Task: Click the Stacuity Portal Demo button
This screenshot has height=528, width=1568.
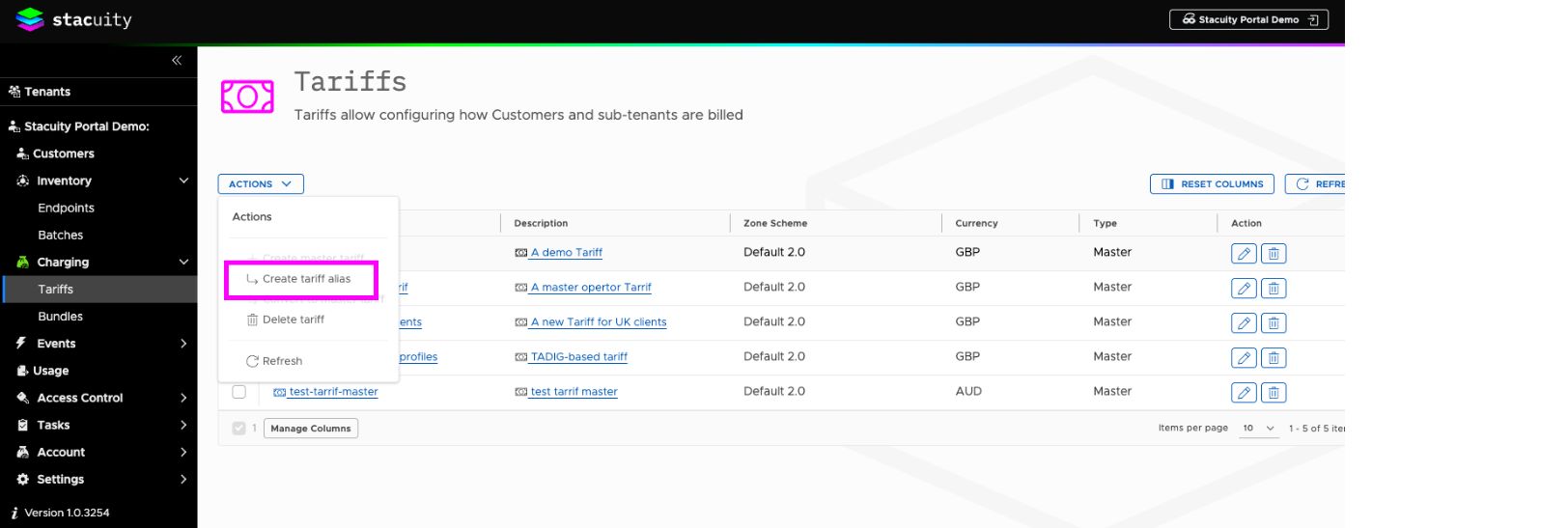Action: (1248, 19)
